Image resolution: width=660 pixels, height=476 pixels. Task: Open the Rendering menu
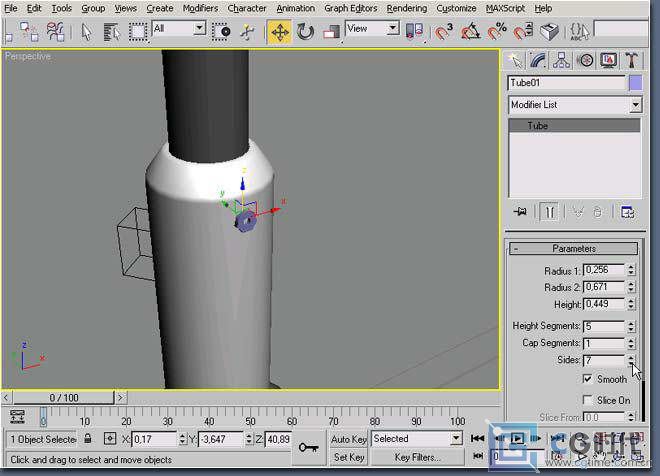point(407,8)
